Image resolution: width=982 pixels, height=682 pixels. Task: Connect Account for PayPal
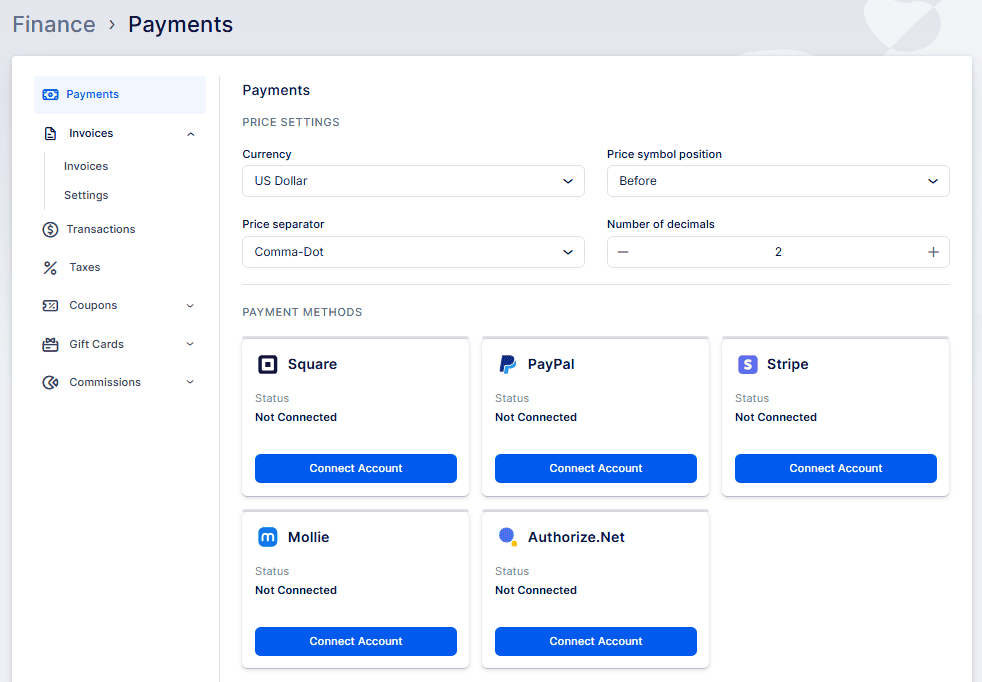pyautogui.click(x=596, y=468)
